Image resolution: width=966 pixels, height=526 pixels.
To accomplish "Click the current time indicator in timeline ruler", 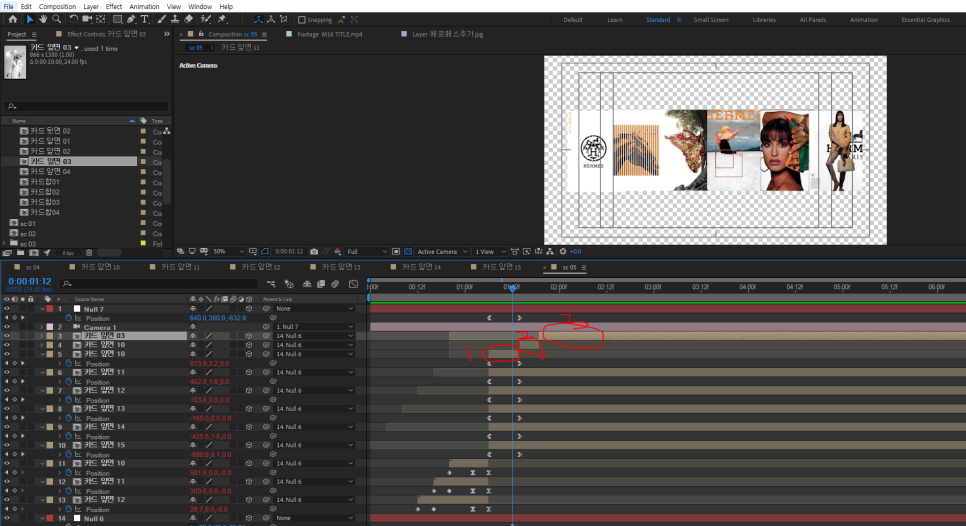I will point(512,288).
